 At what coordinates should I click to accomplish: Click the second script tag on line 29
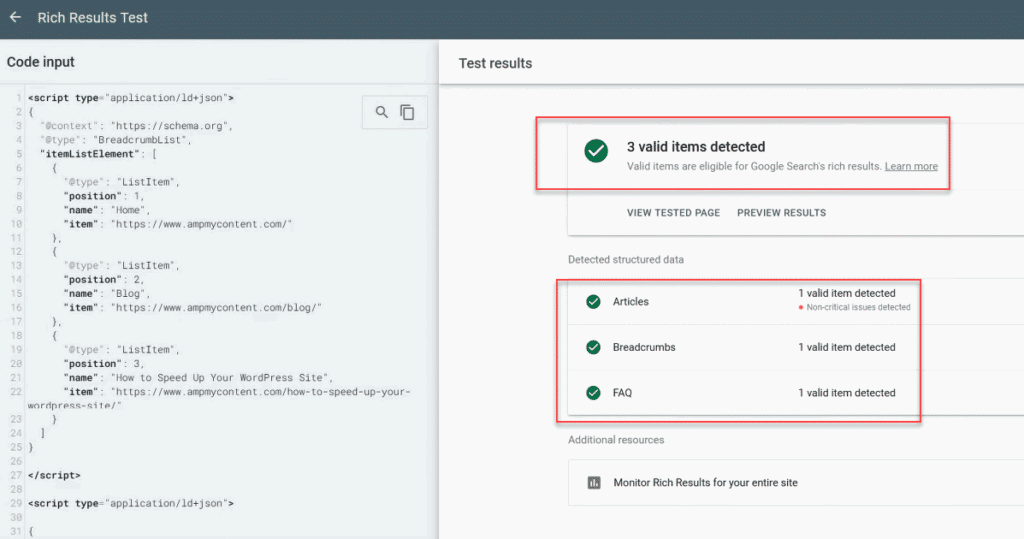131,504
